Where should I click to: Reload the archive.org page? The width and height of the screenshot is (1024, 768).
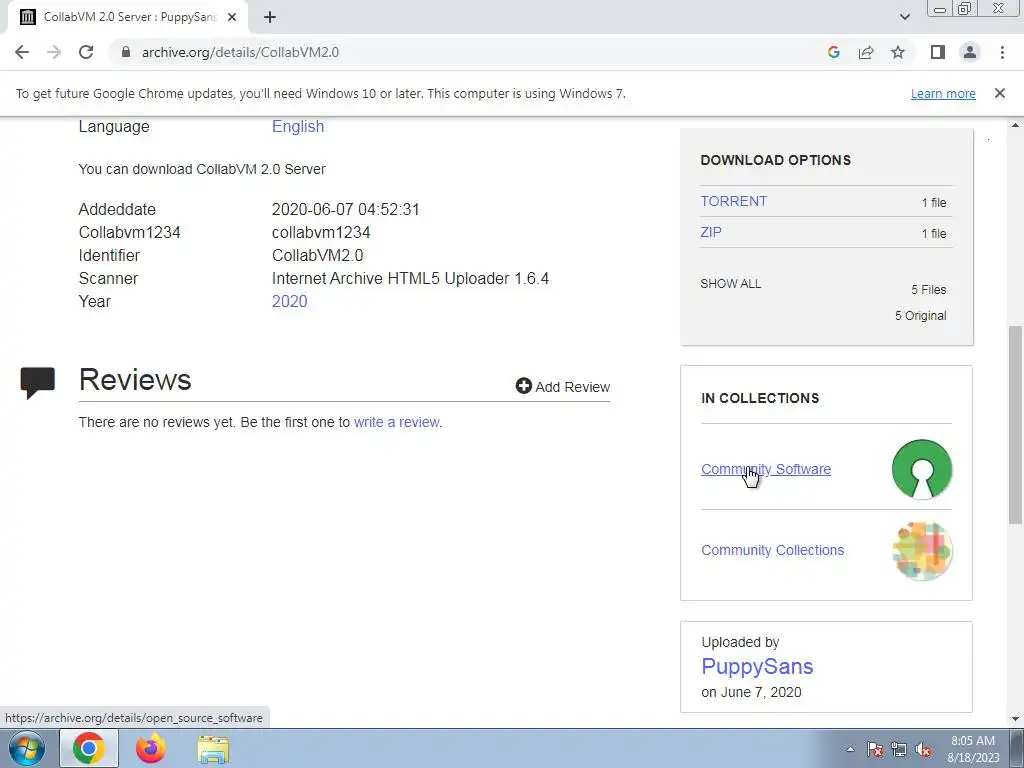[x=86, y=52]
